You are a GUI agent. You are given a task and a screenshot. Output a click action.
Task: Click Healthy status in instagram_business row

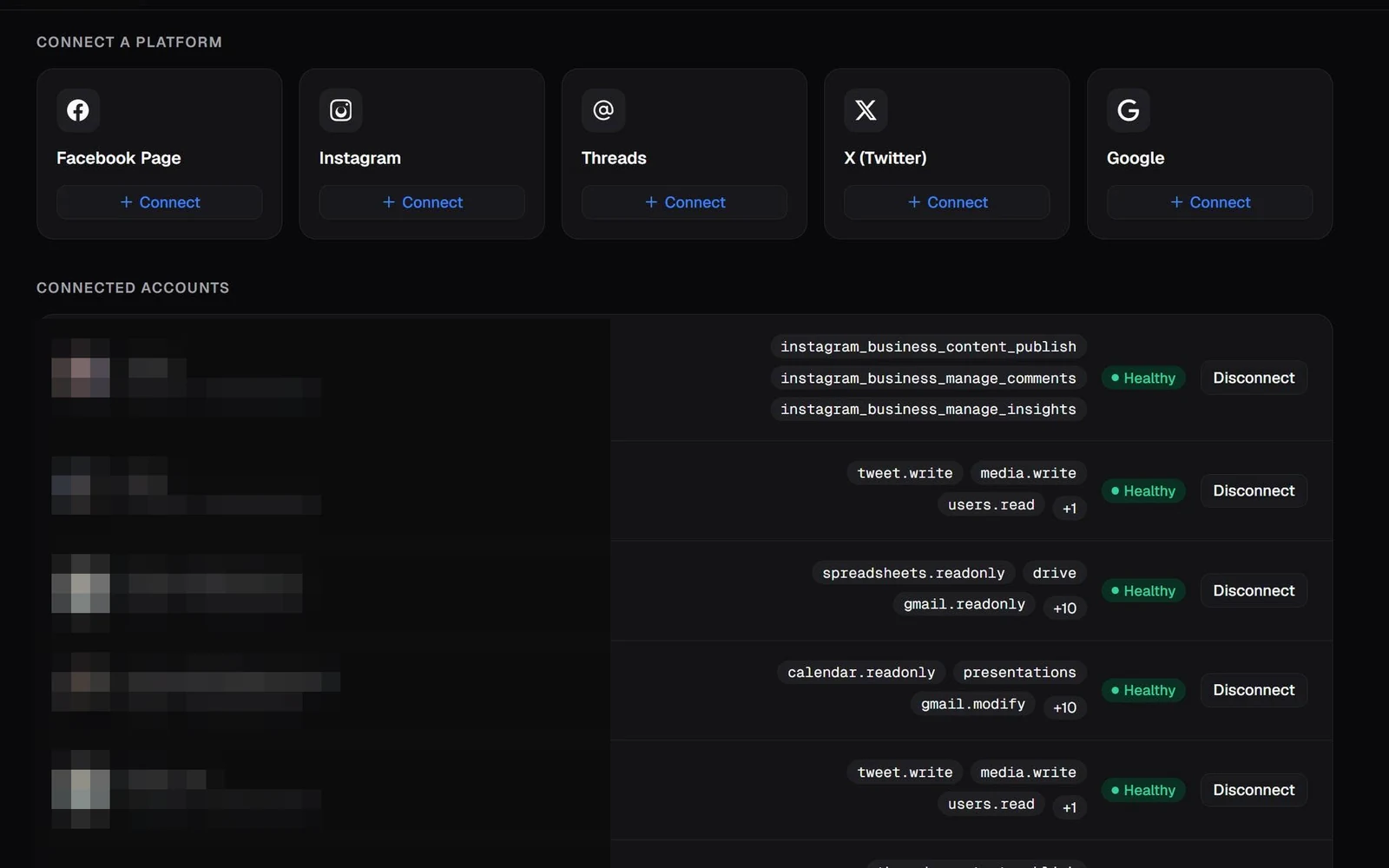(x=1143, y=378)
